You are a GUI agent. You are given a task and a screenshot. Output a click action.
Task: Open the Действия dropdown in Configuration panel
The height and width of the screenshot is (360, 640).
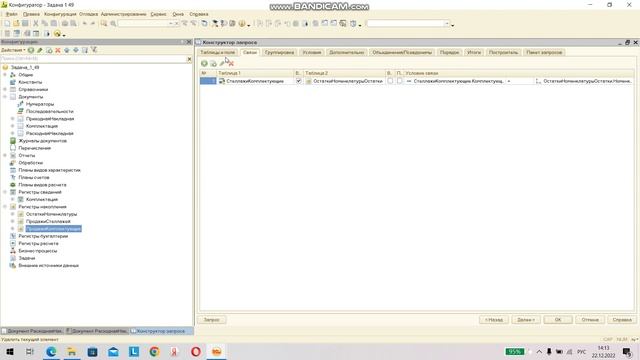13,50
